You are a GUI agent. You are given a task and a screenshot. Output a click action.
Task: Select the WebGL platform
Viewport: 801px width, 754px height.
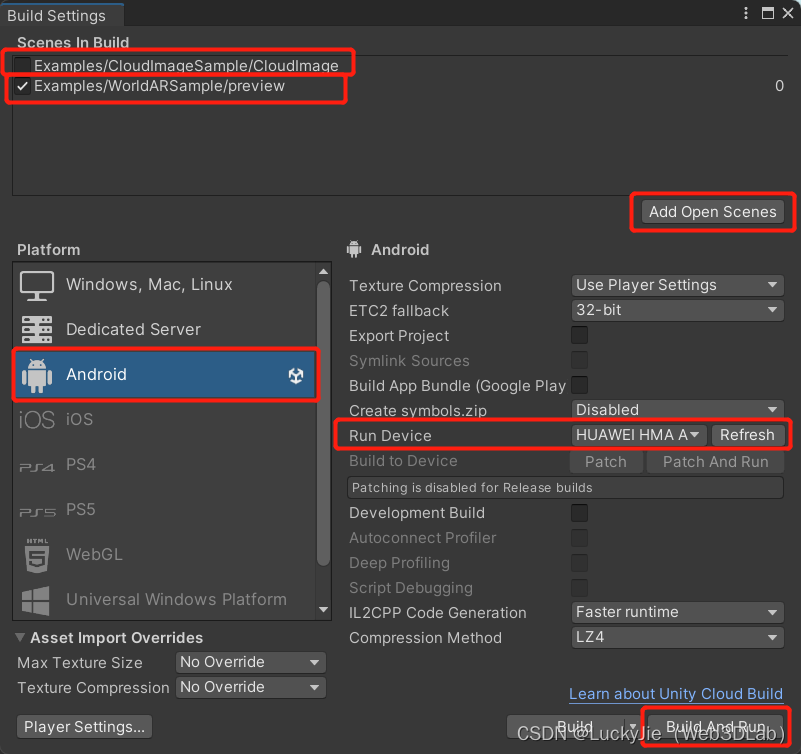point(164,554)
